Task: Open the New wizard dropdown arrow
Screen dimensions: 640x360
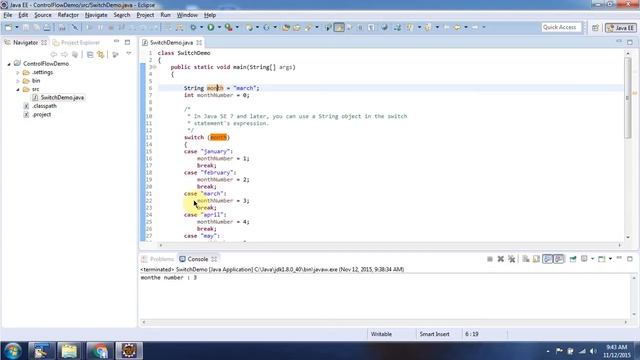Action: click(17, 27)
